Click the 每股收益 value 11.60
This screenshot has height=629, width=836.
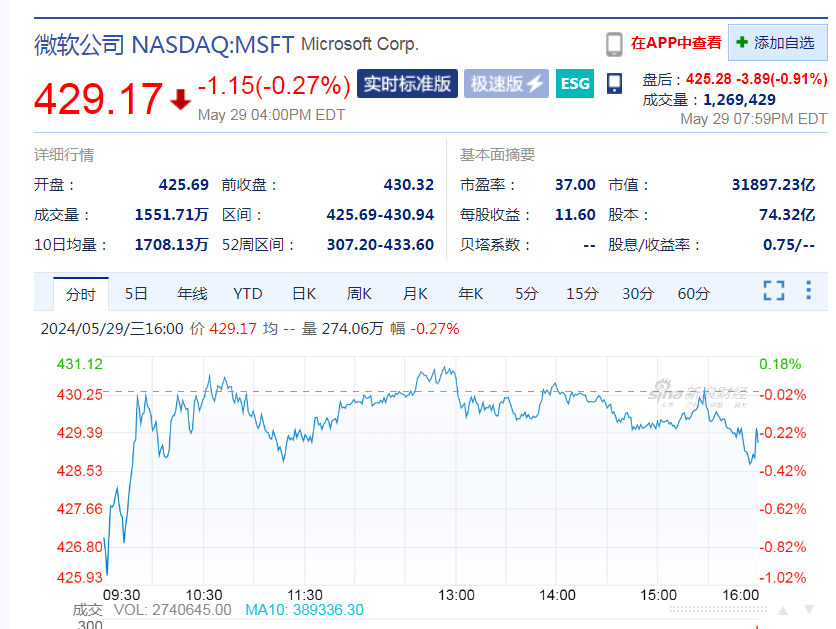[x=575, y=215]
